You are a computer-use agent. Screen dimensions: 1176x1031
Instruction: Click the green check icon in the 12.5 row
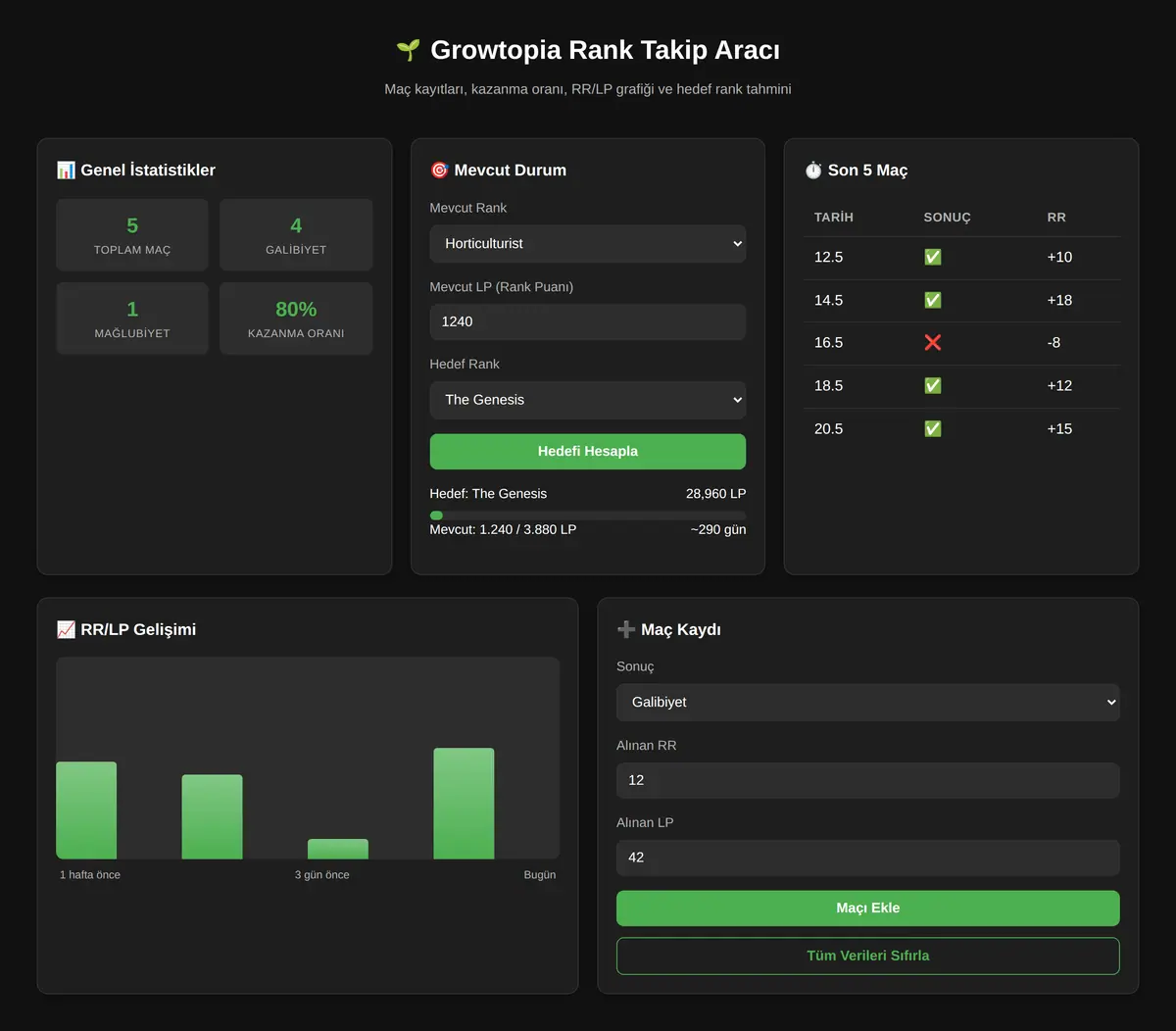pos(933,257)
